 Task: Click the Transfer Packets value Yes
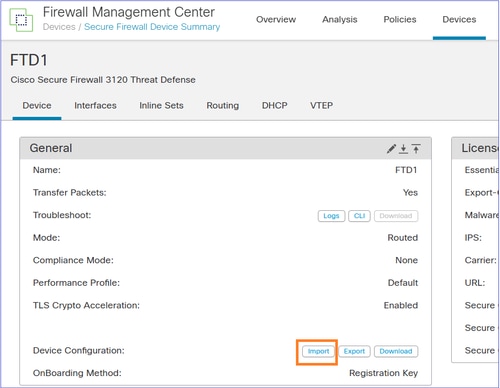[x=410, y=193]
